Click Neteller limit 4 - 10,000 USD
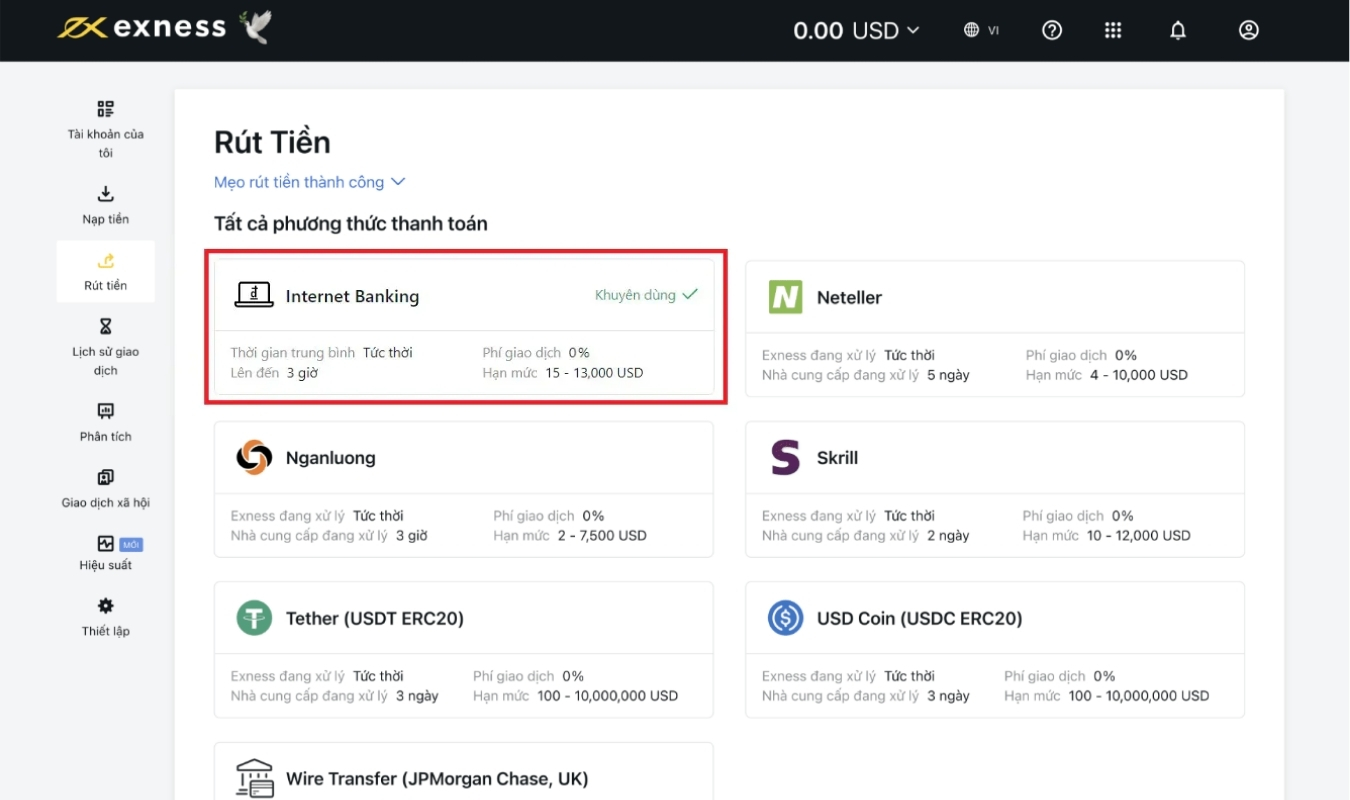Image resolution: width=1350 pixels, height=800 pixels. [1139, 375]
